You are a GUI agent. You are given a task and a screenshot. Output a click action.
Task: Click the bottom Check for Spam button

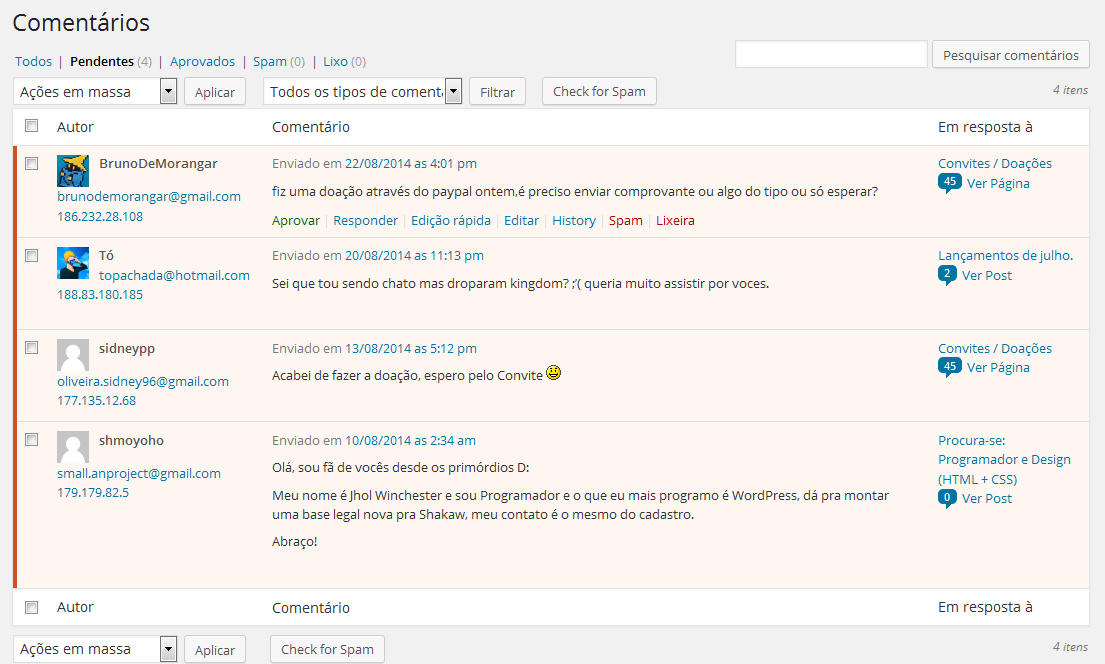[x=327, y=649]
